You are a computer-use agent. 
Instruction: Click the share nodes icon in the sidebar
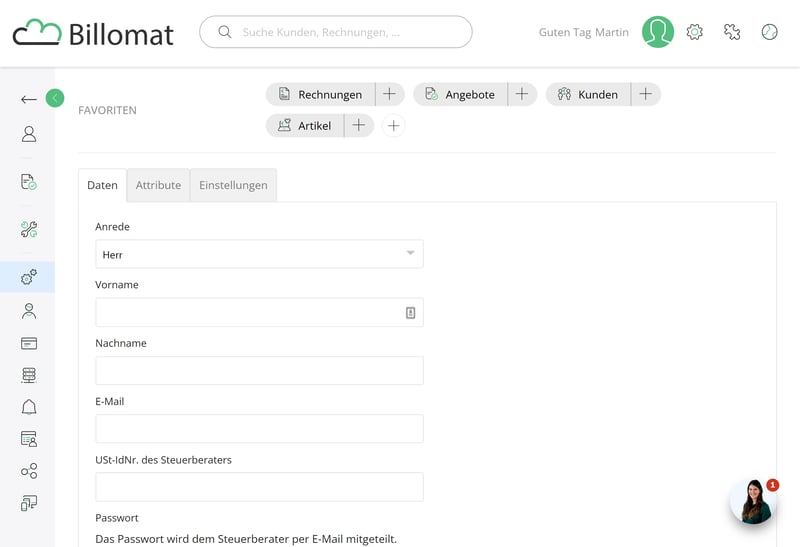click(x=29, y=471)
